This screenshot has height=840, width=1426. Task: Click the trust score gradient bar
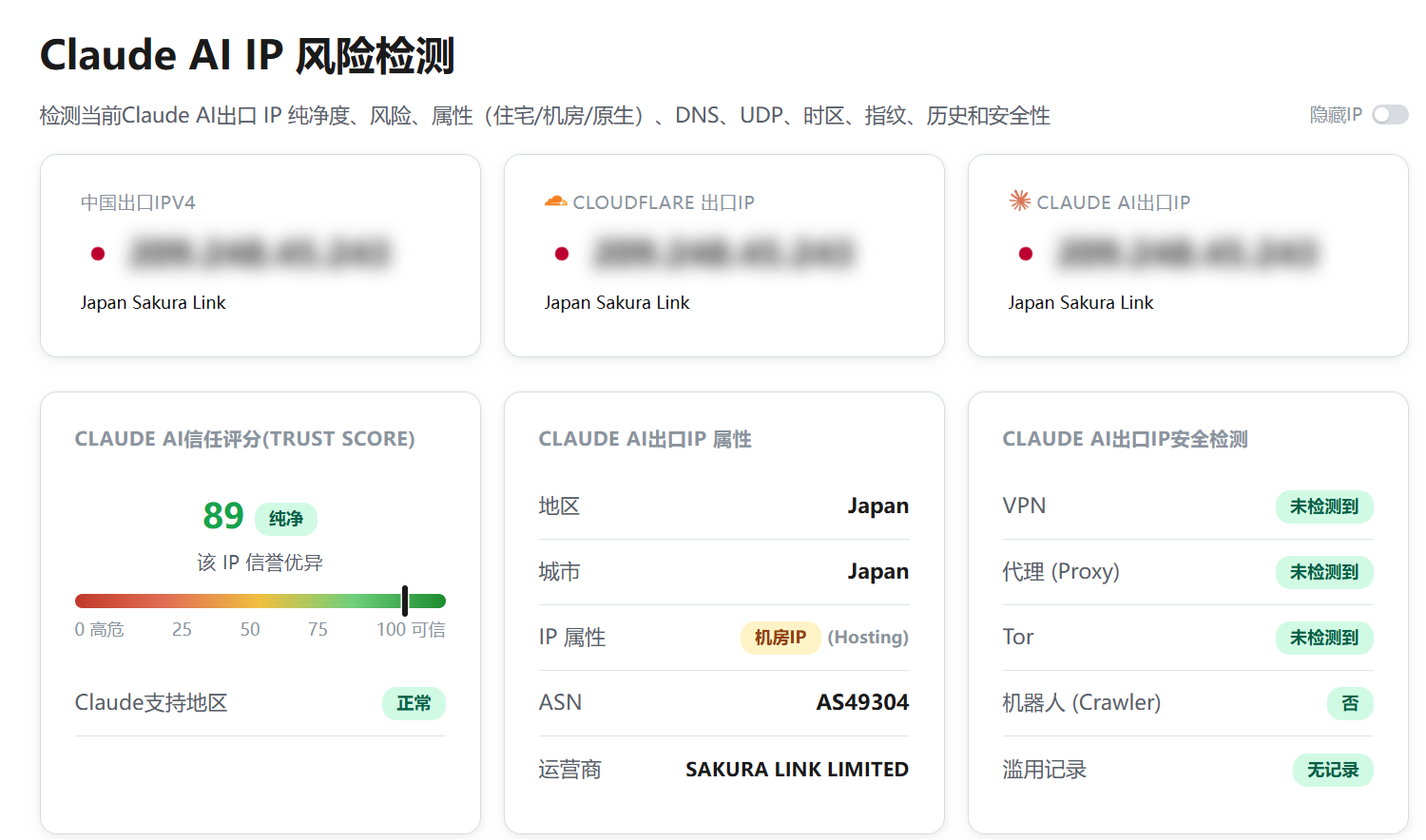(260, 601)
